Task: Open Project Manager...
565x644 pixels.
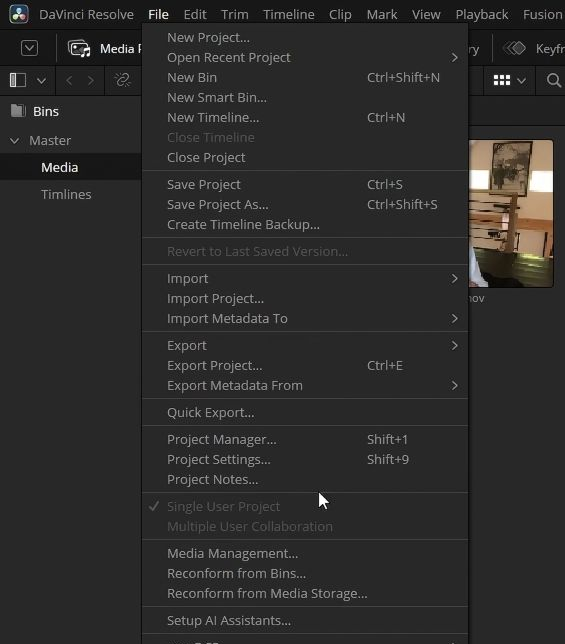Action: point(305,439)
